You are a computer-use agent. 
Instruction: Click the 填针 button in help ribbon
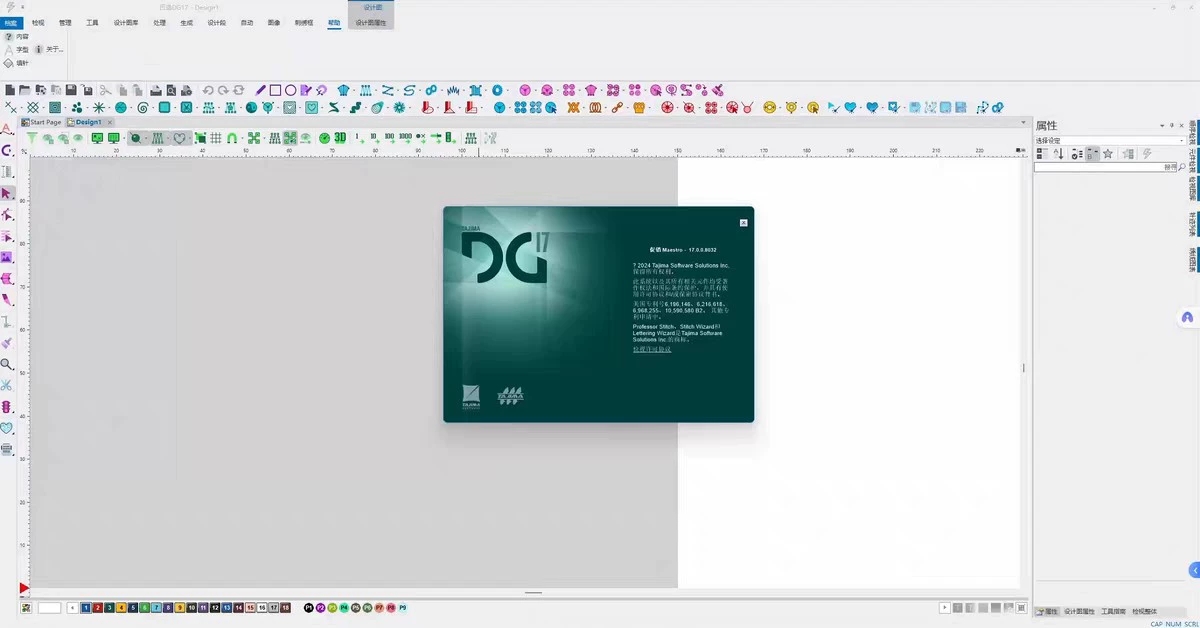[17, 63]
